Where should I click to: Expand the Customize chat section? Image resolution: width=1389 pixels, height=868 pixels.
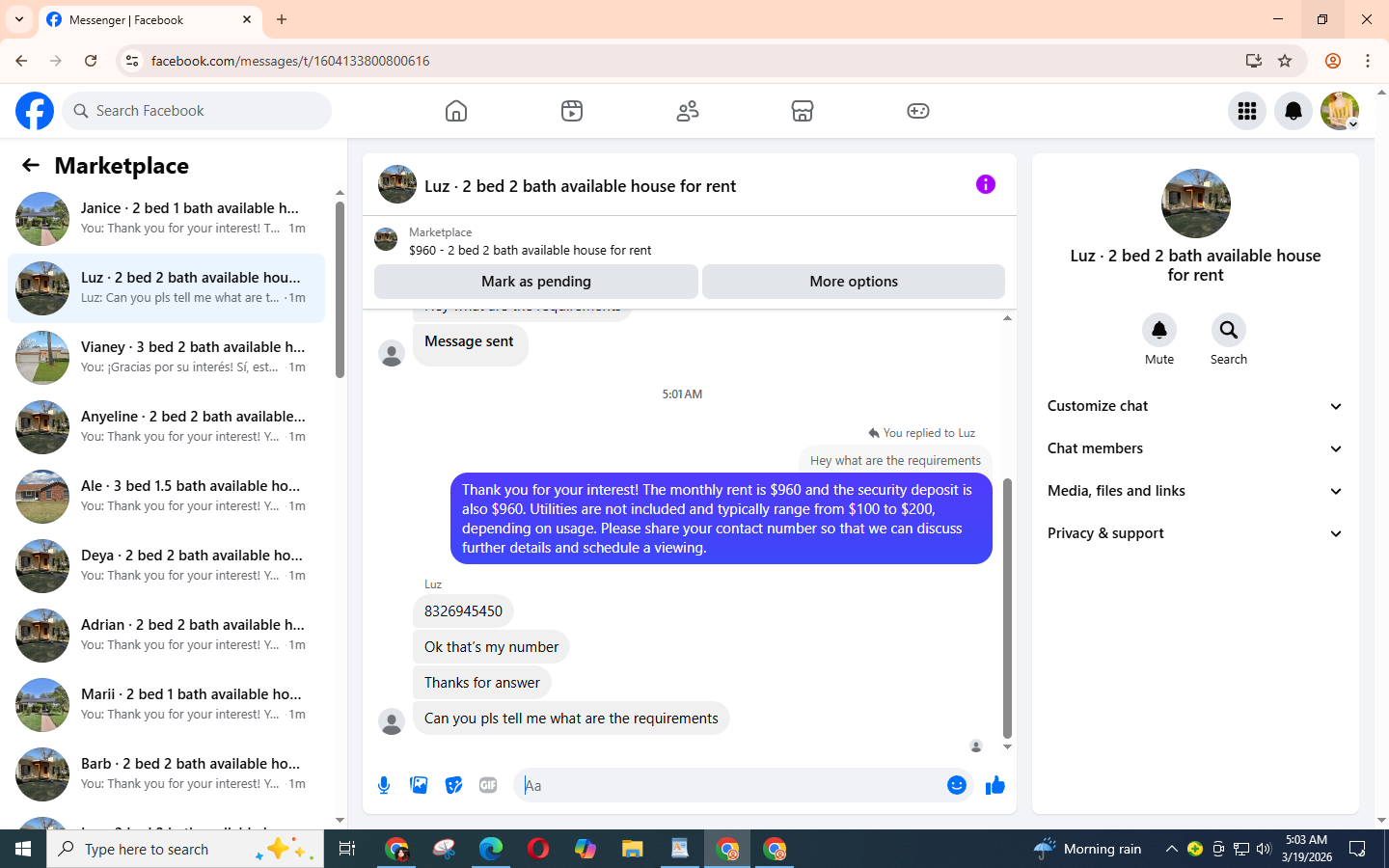[1196, 406]
